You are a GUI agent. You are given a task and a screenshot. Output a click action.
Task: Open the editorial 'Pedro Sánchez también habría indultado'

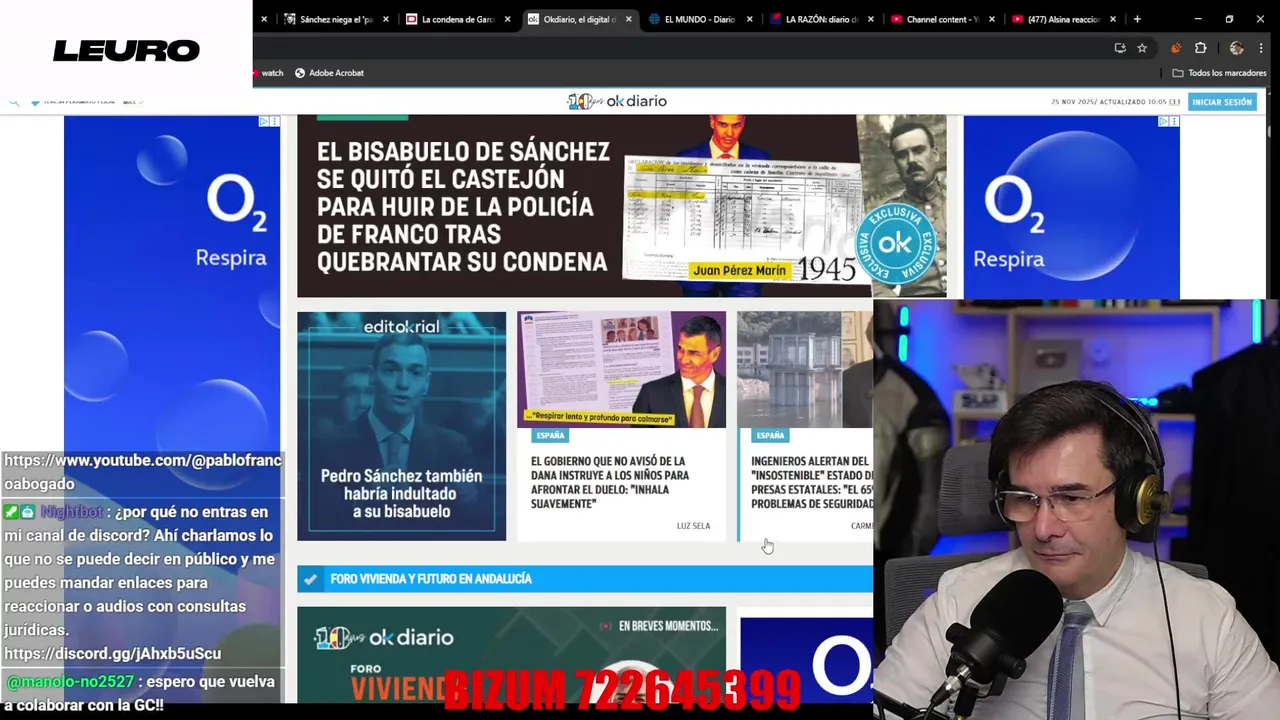(x=401, y=426)
